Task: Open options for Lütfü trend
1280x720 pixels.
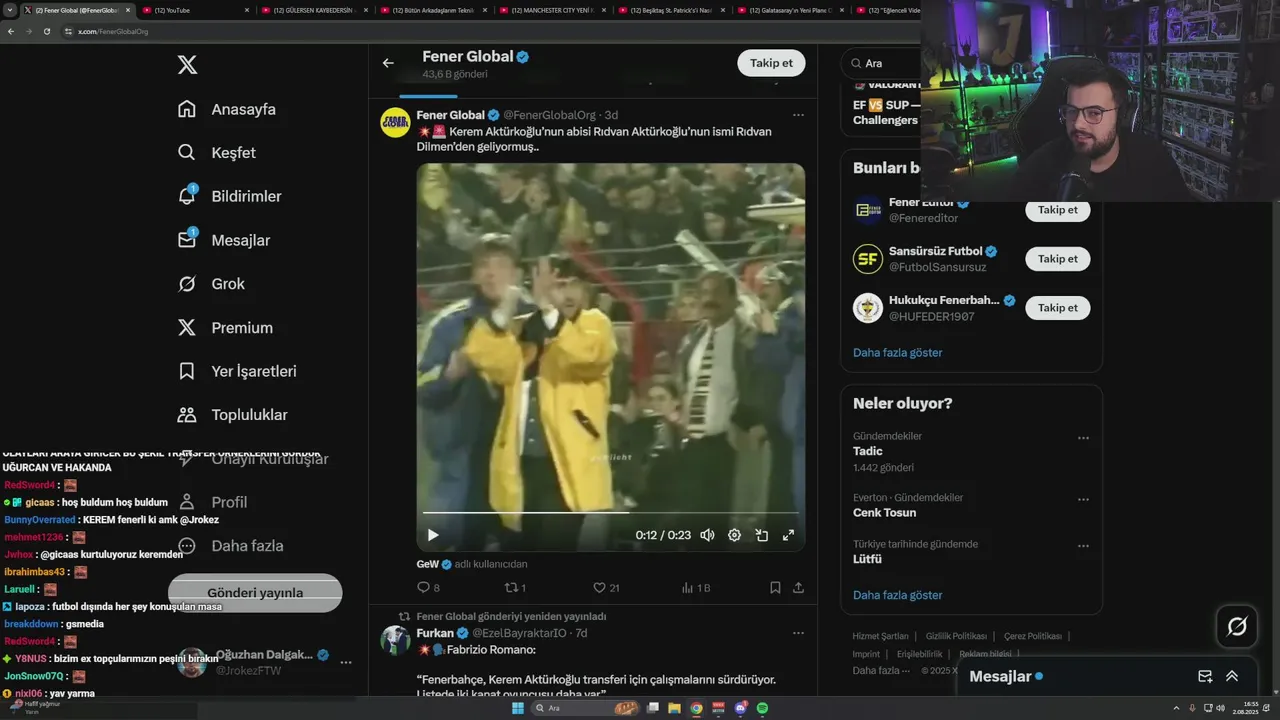Action: tap(1083, 546)
